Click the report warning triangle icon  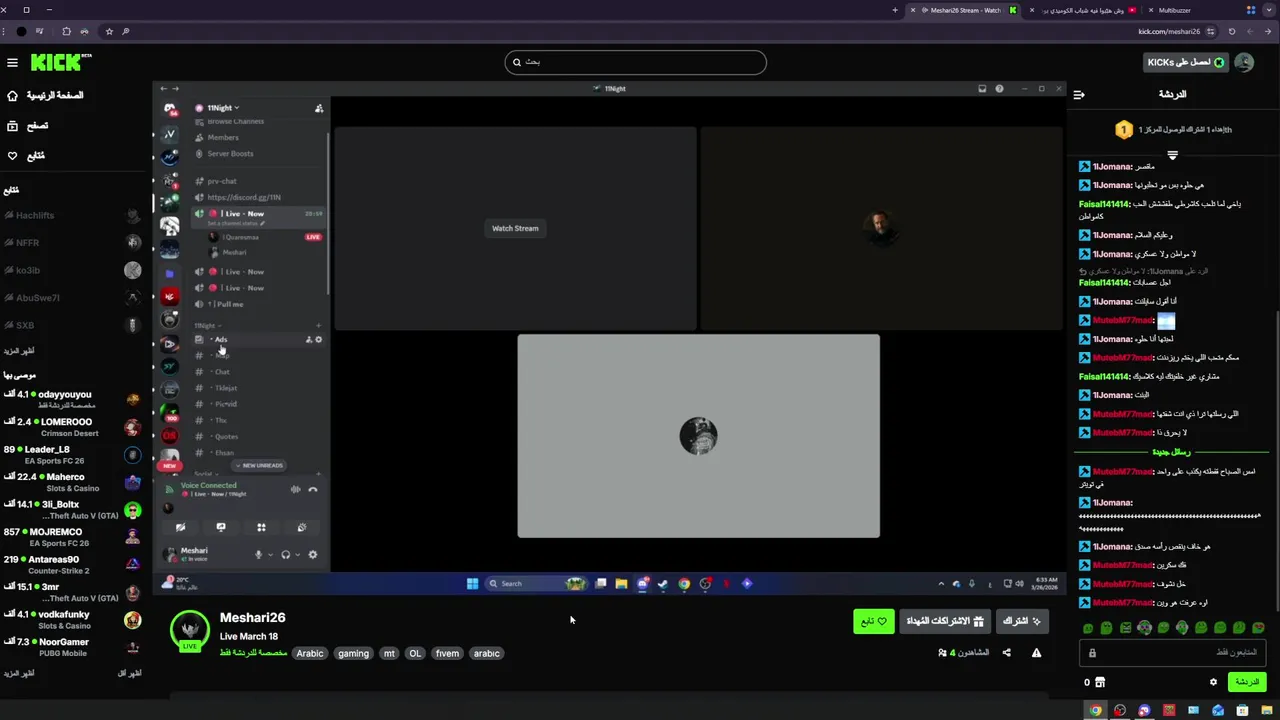[1036, 653]
